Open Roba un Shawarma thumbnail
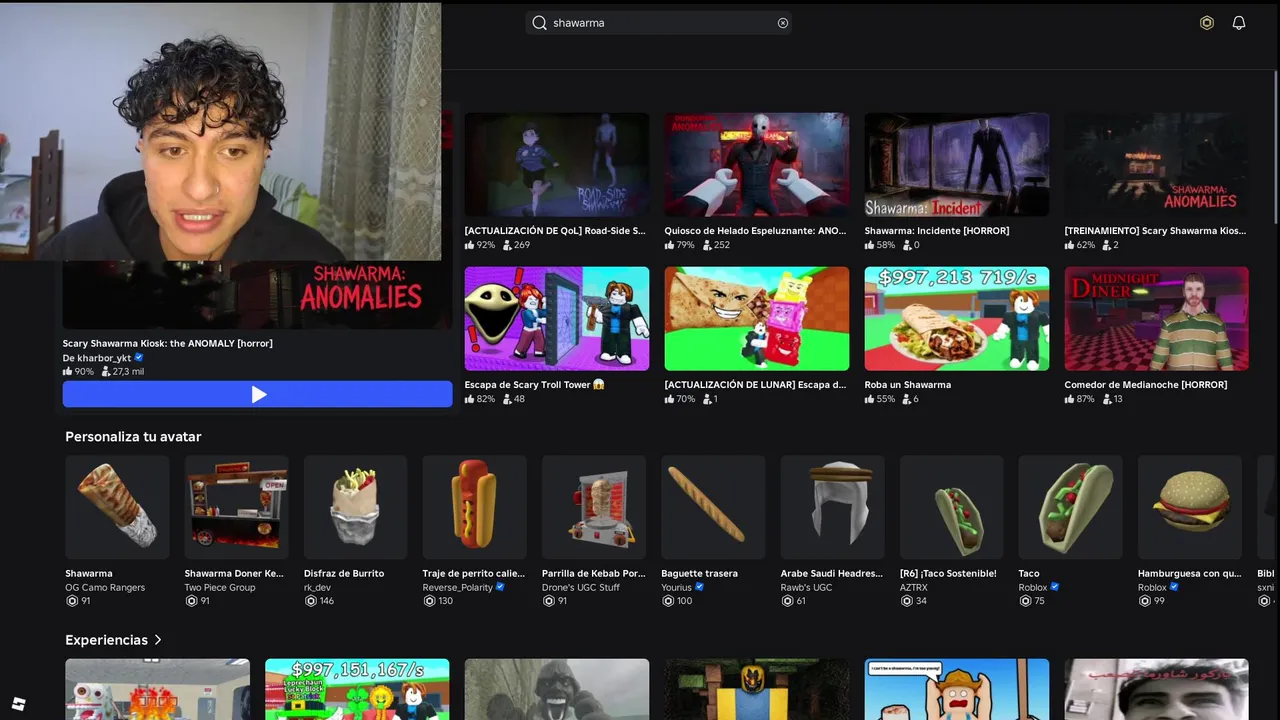Image resolution: width=1280 pixels, height=720 pixels. click(957, 318)
